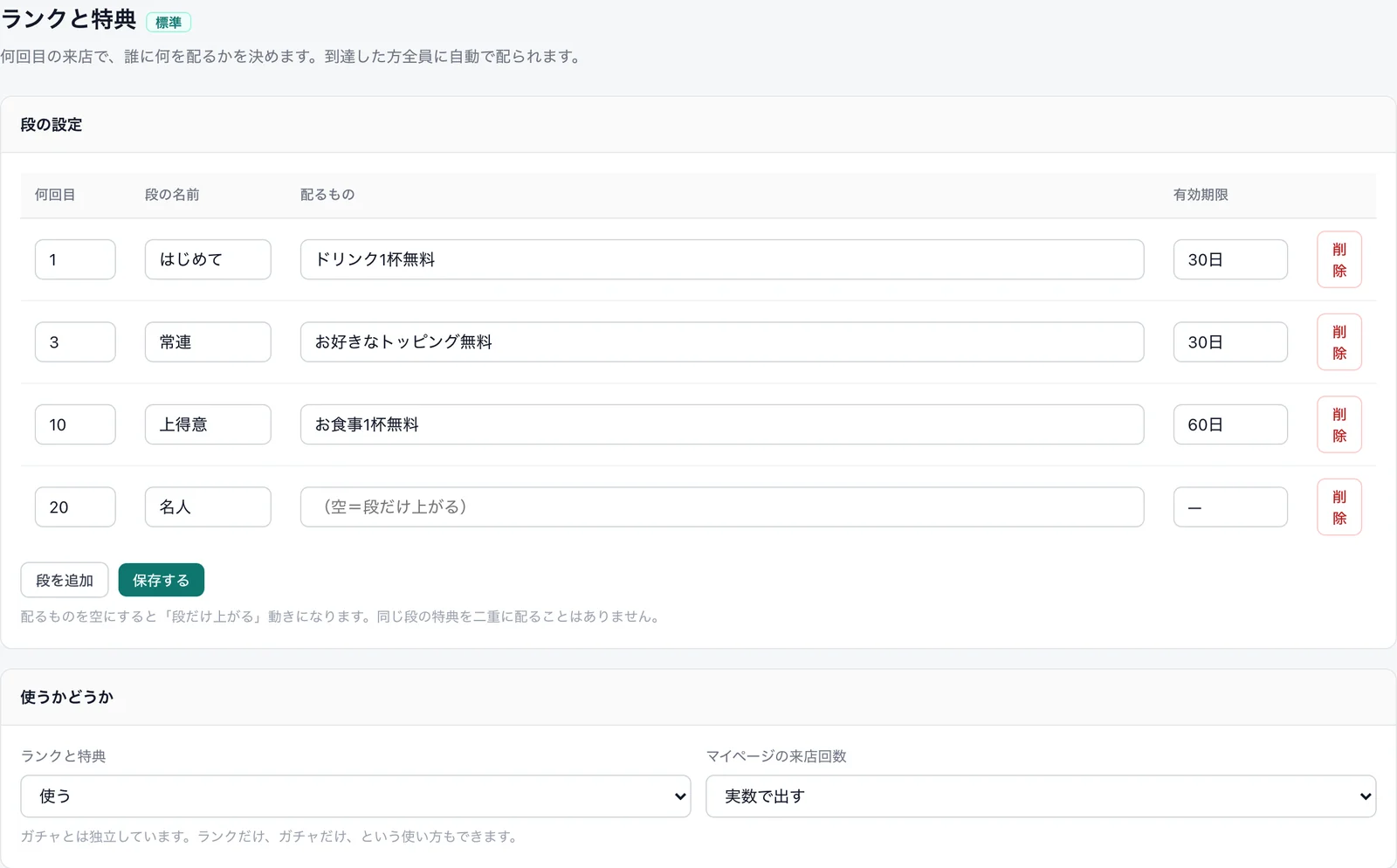The width and height of the screenshot is (1397, 868).
Task: Click the ランクと特典 page title
Action: (x=69, y=19)
